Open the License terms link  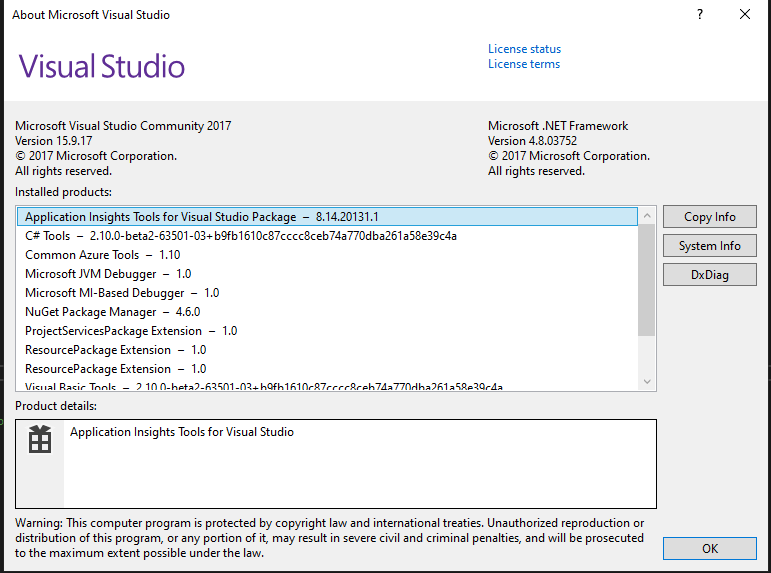pos(524,64)
